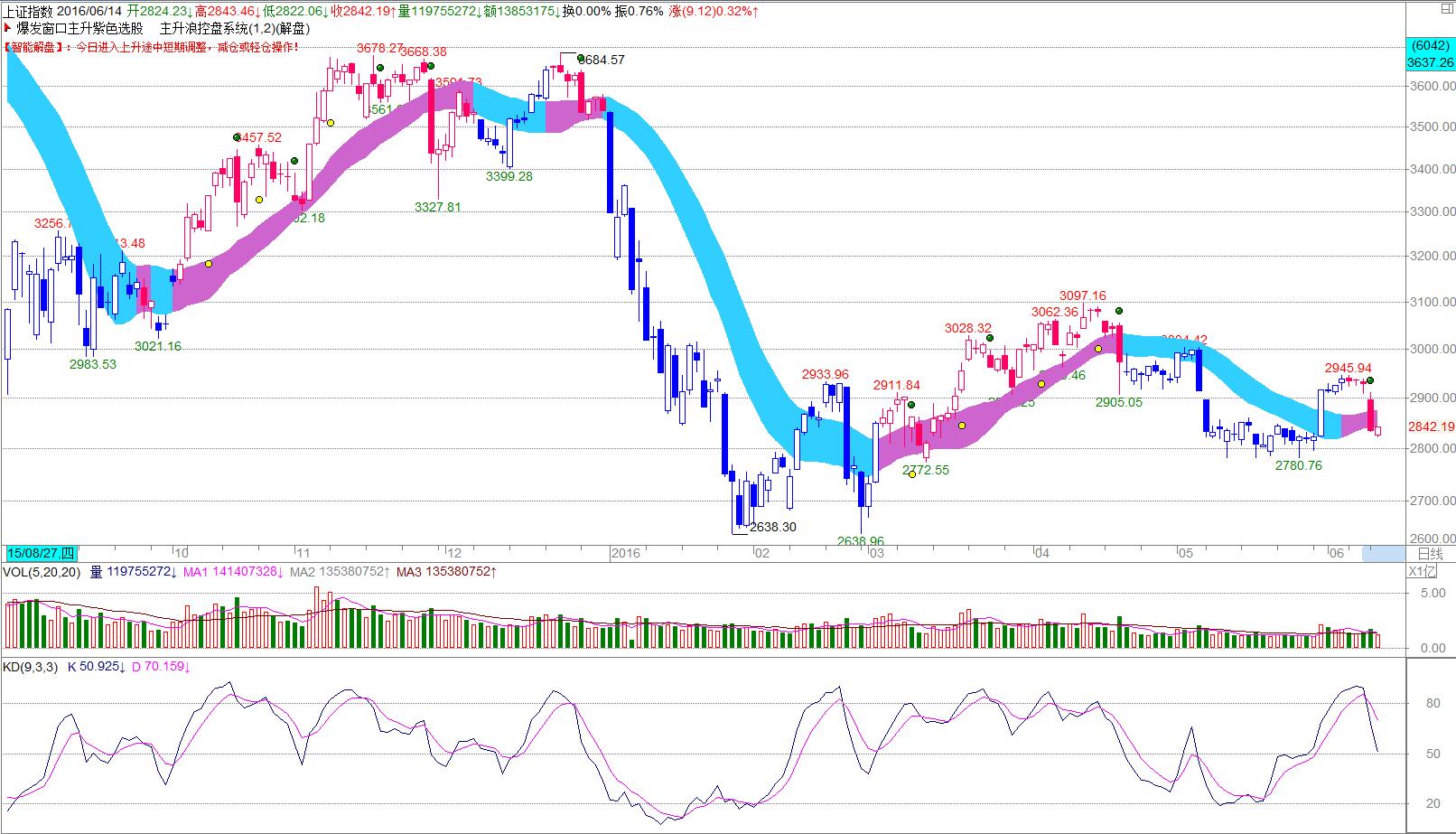Click the X1亿 volume unit box
Screen dimensions: 1456x834
(x=1423, y=571)
